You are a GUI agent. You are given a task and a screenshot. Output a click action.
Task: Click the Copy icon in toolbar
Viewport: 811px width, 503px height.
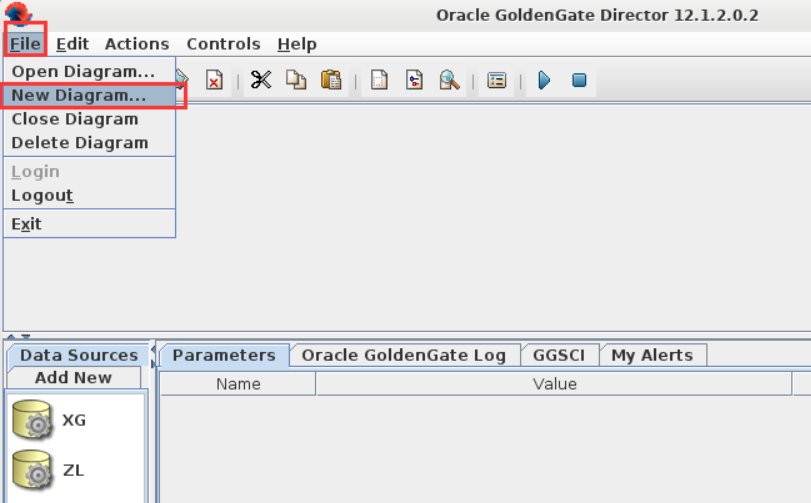(x=296, y=80)
